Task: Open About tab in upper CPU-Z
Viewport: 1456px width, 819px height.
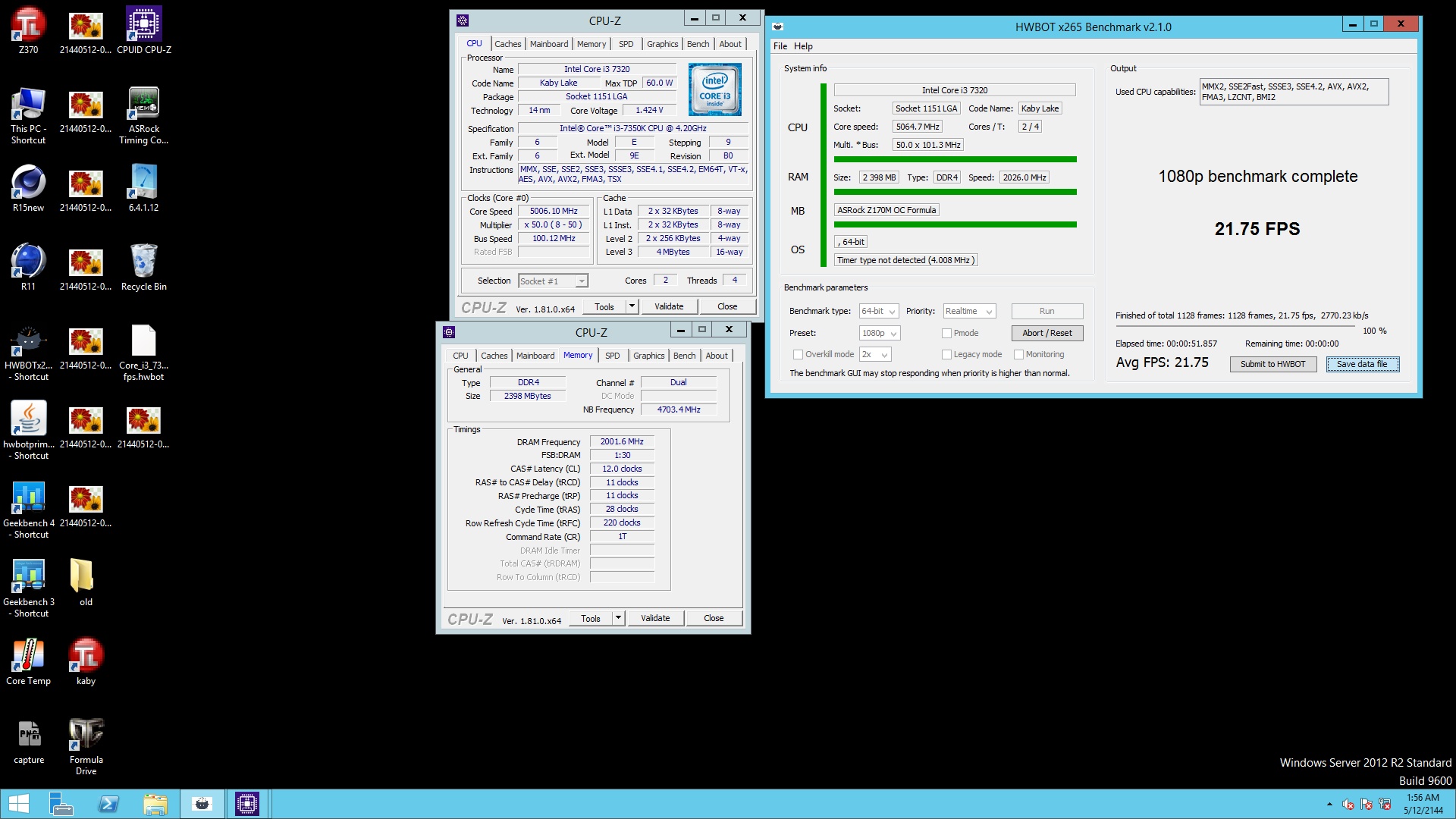Action: pos(730,44)
